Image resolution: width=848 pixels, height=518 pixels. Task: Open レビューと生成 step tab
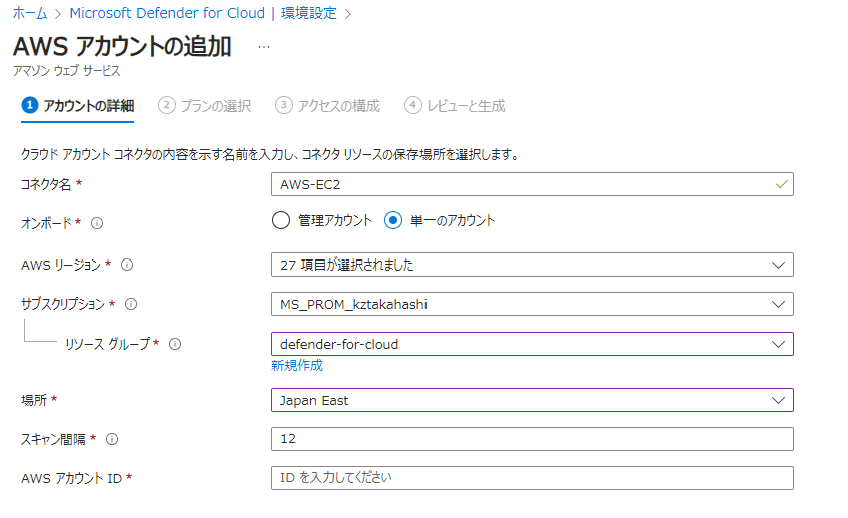(x=456, y=105)
